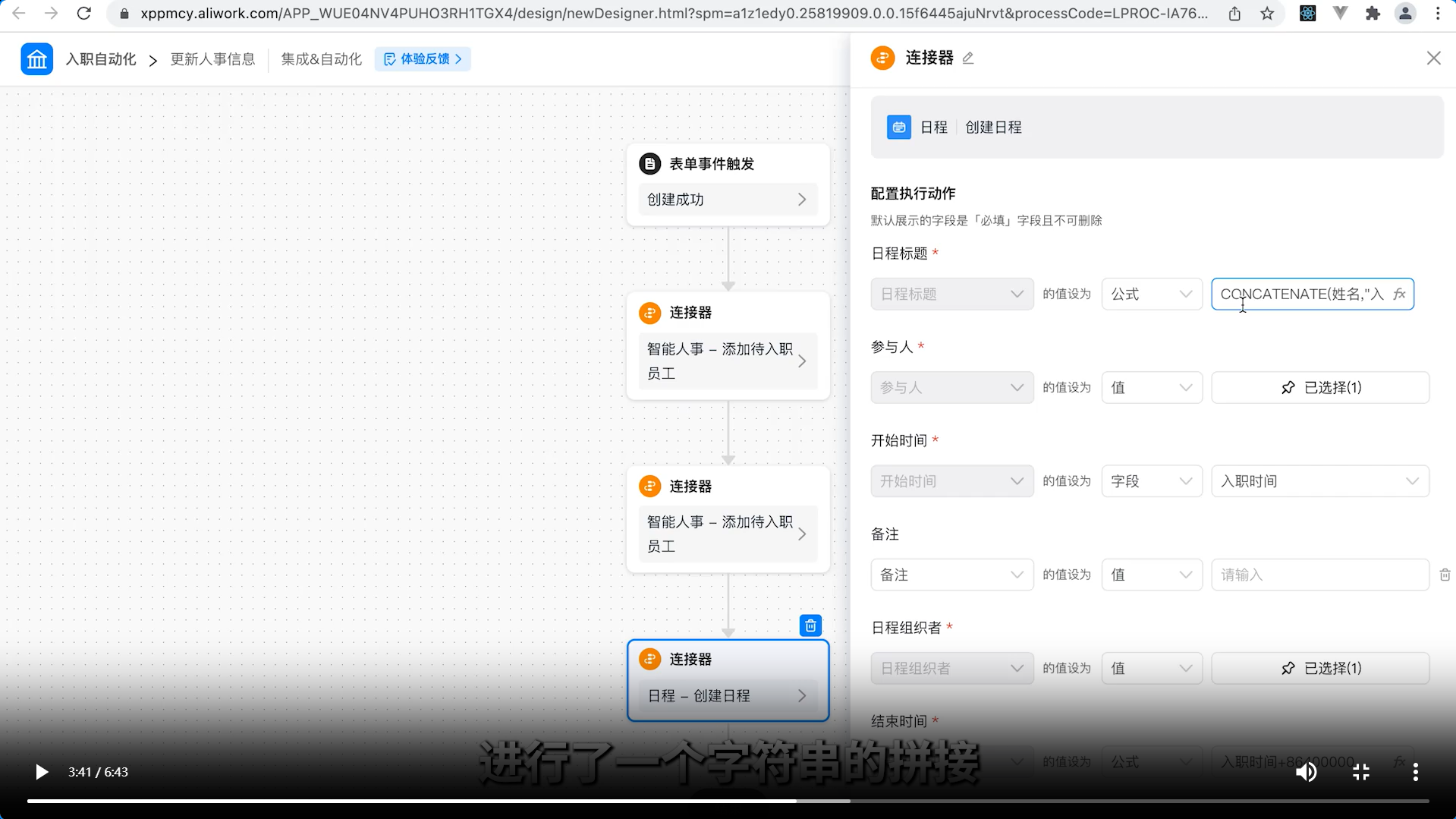
Task: Toggle video volume mute
Action: (x=1306, y=772)
